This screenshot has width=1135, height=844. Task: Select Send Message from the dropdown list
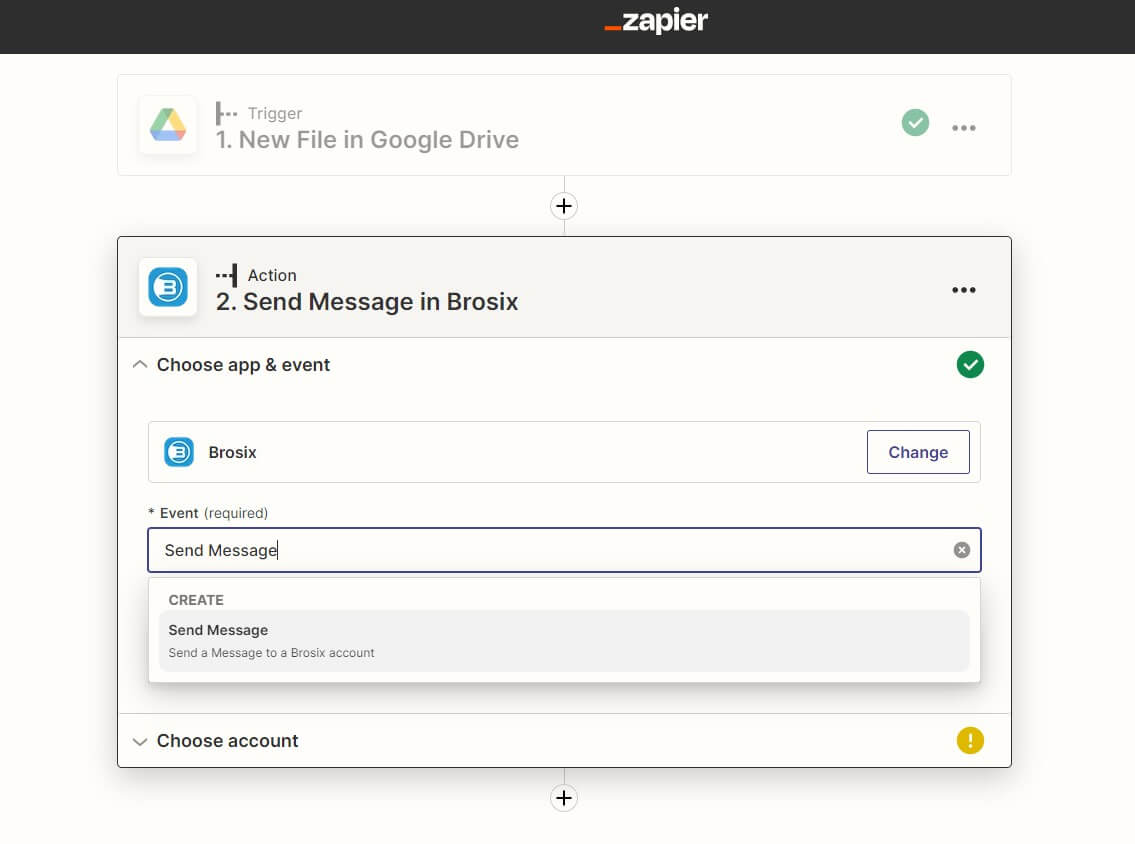[x=564, y=641]
